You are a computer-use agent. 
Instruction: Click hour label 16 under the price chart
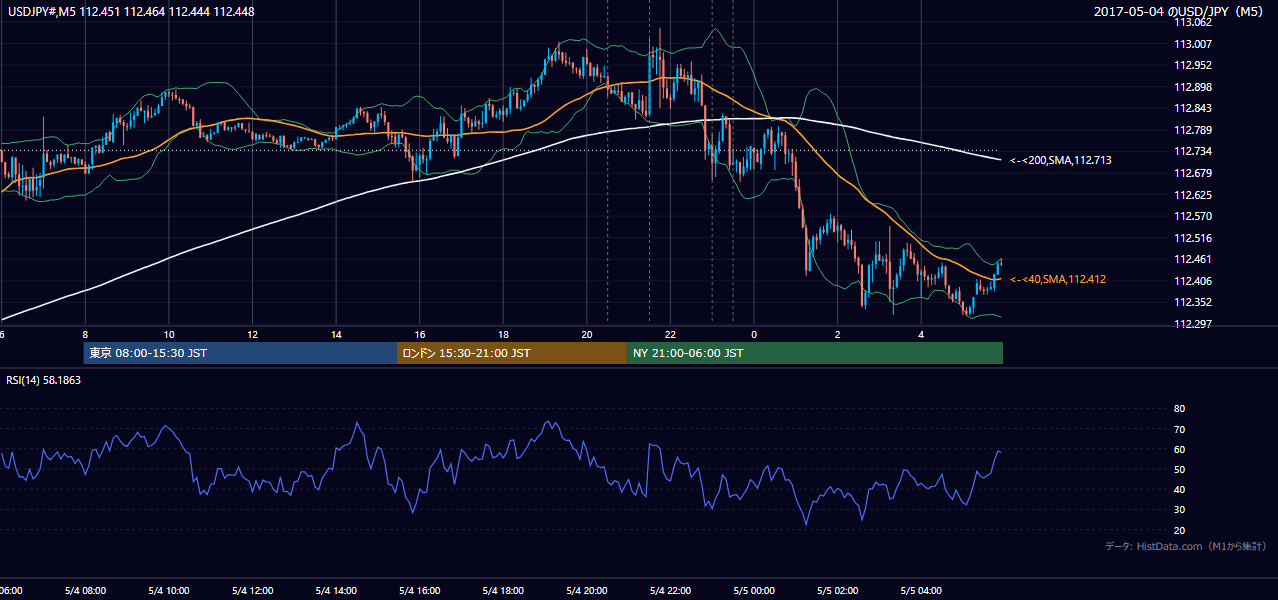coord(419,335)
